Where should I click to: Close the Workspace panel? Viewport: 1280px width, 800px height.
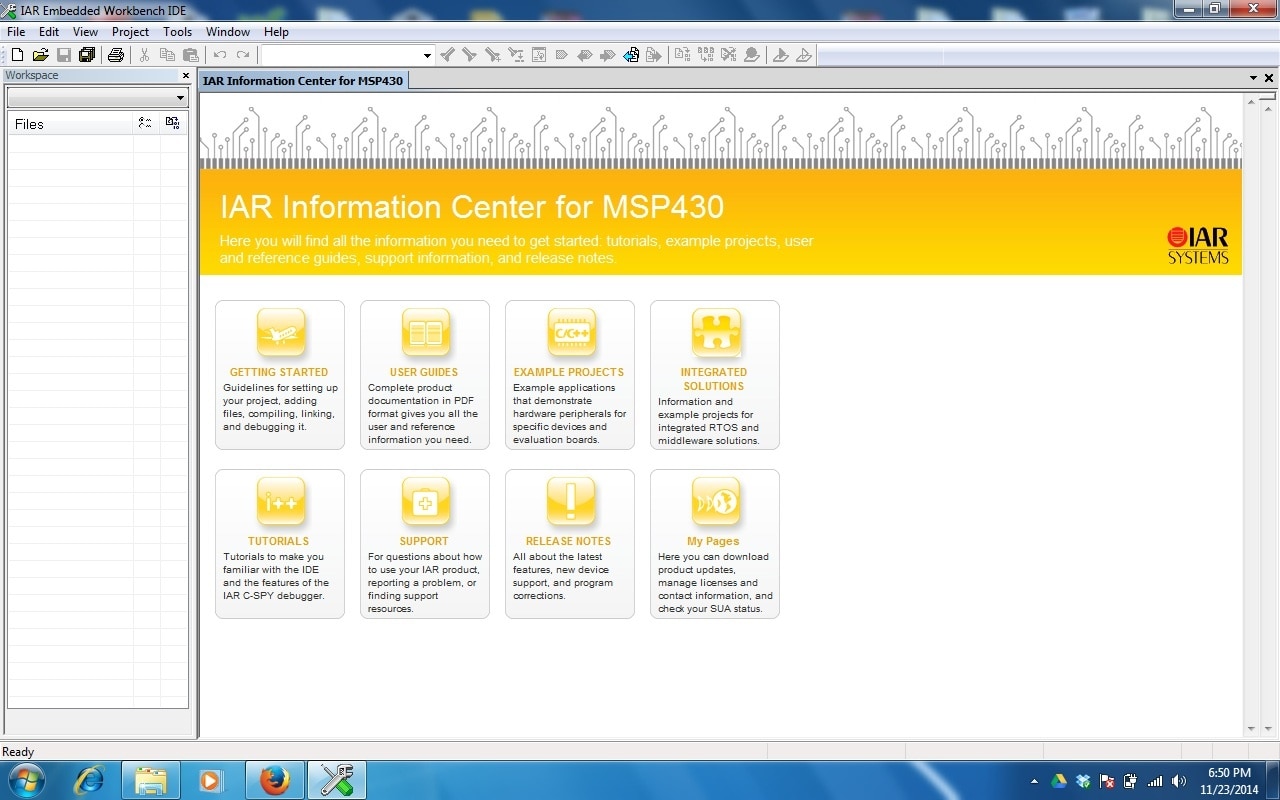185,75
